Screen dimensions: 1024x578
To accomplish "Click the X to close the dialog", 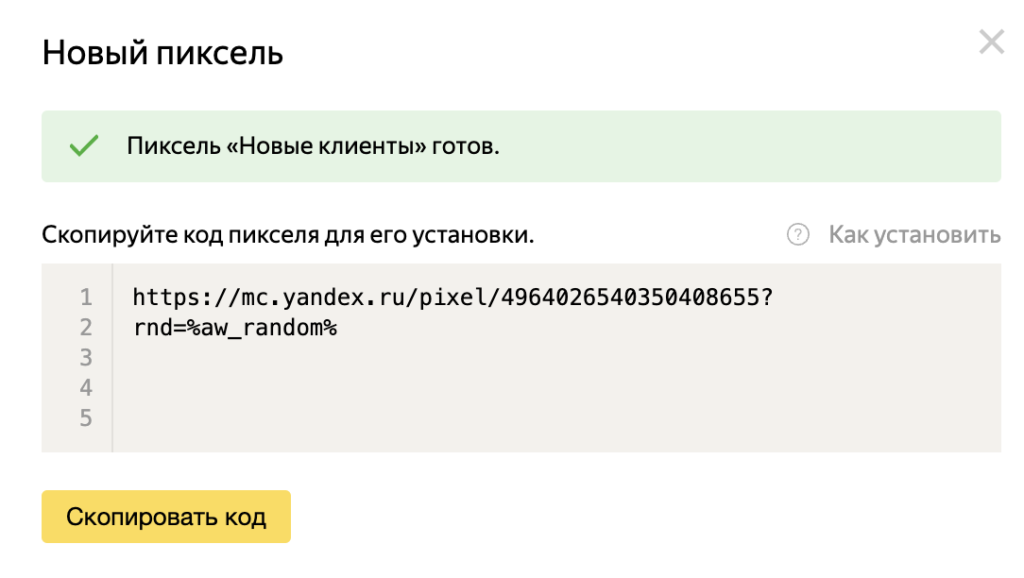I will (991, 42).
